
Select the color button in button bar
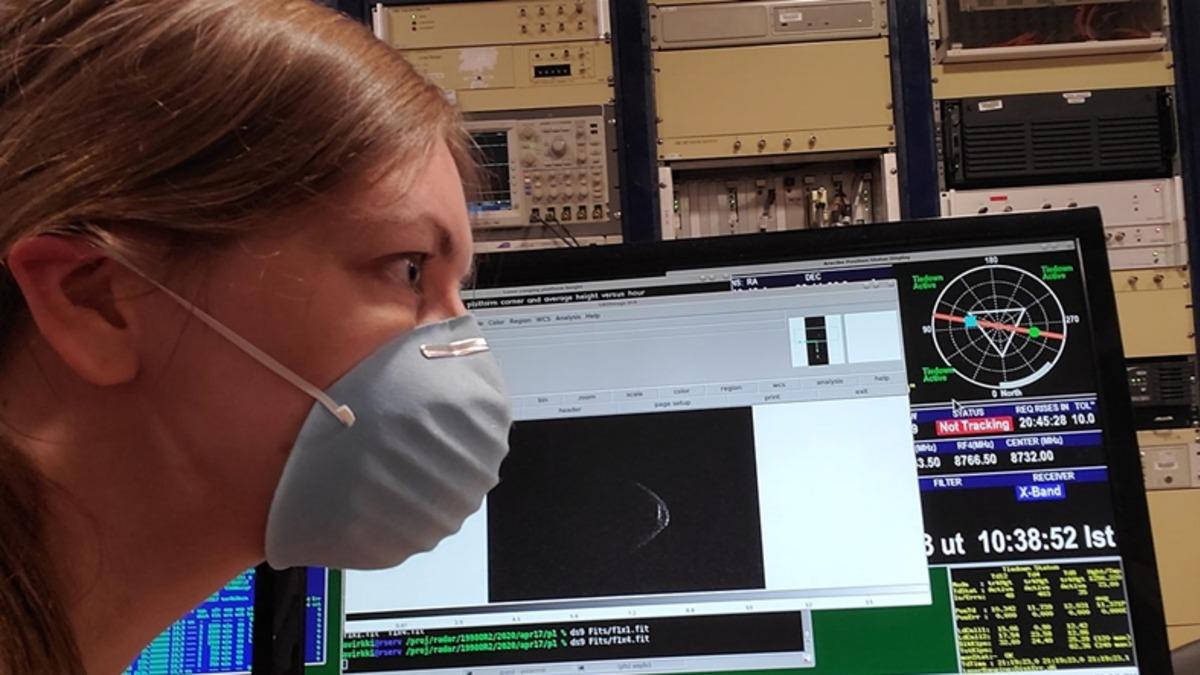(x=682, y=391)
